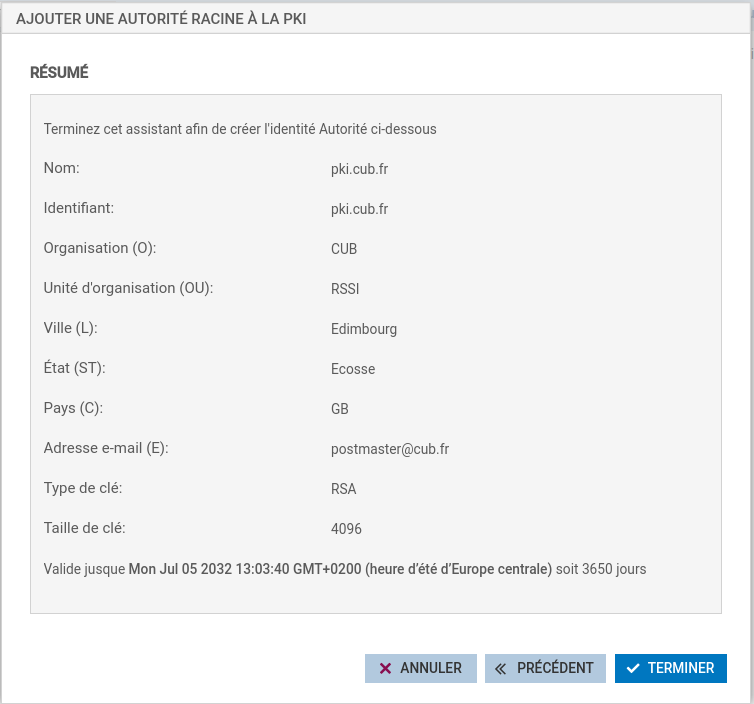Click the key size value 4096
Screen dimensions: 754x704
click(x=346, y=529)
